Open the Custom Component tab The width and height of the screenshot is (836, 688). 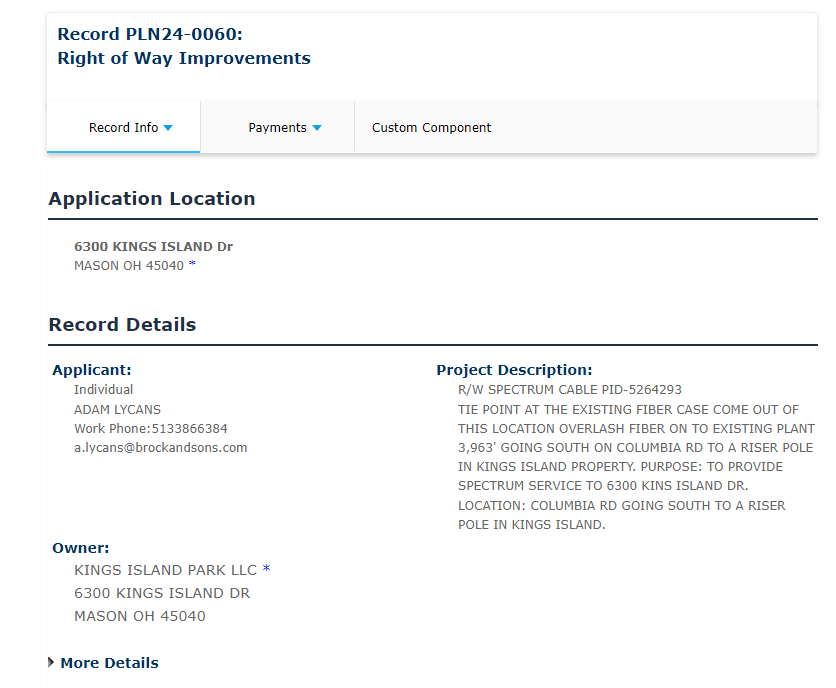[431, 128]
